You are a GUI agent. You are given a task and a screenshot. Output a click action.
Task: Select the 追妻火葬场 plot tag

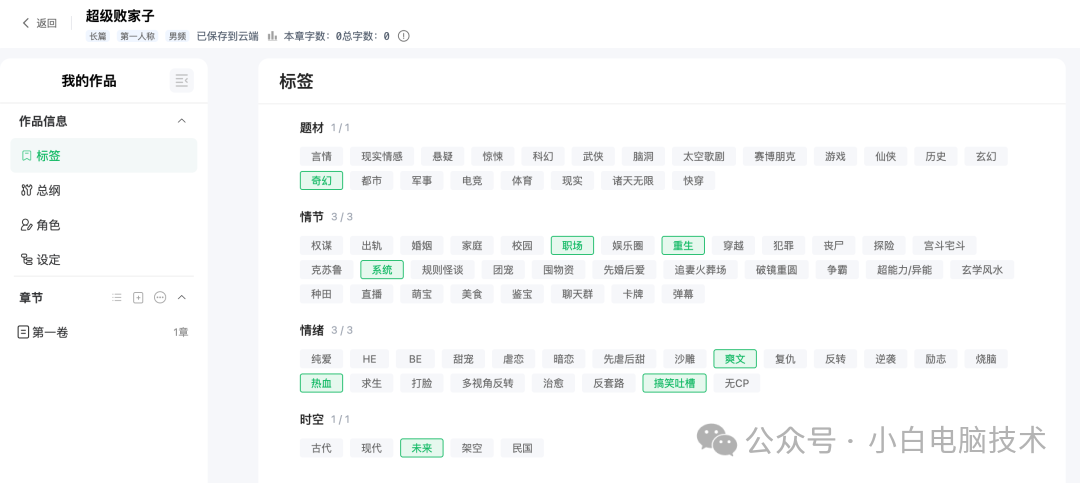coord(700,269)
